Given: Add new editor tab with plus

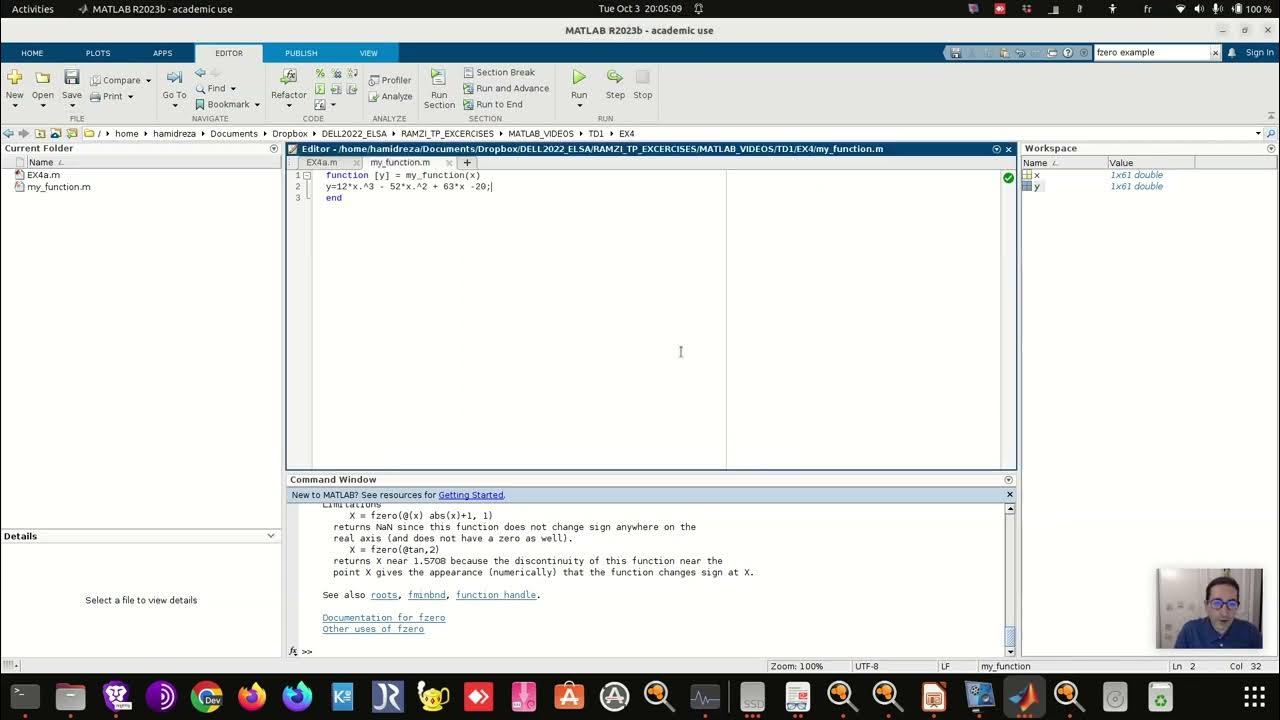Looking at the screenshot, I should coord(467,162).
